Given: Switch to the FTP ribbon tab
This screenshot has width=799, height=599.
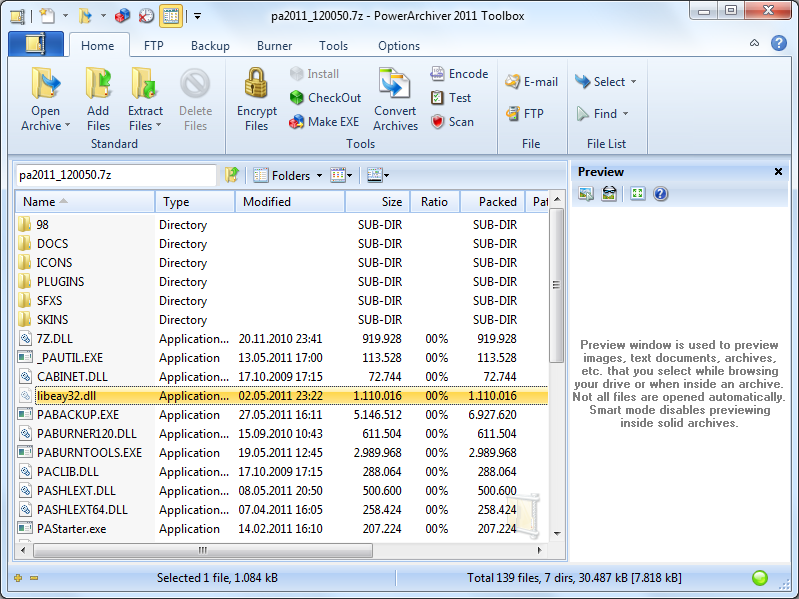Looking at the screenshot, I should click(x=154, y=45).
